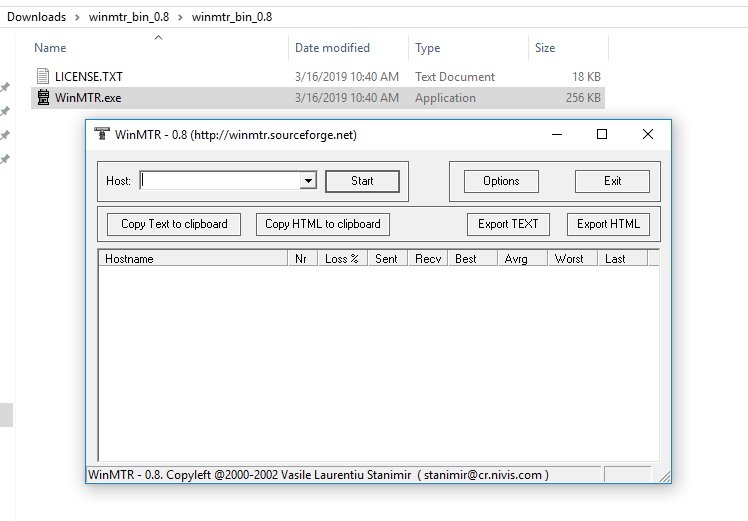748x521 pixels.
Task: Sort Explorer files by Date modified
Action: [332, 48]
